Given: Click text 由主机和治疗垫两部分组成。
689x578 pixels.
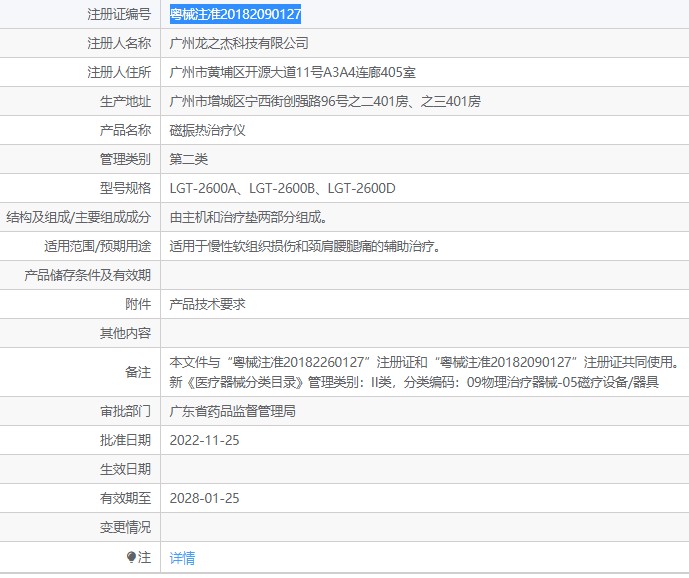Looking at the screenshot, I should [248, 217].
